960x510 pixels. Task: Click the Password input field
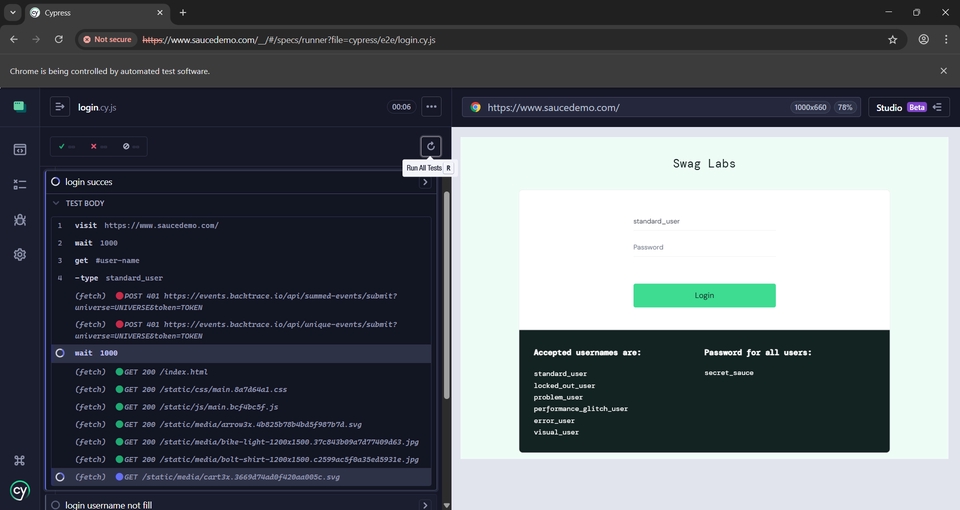point(704,247)
